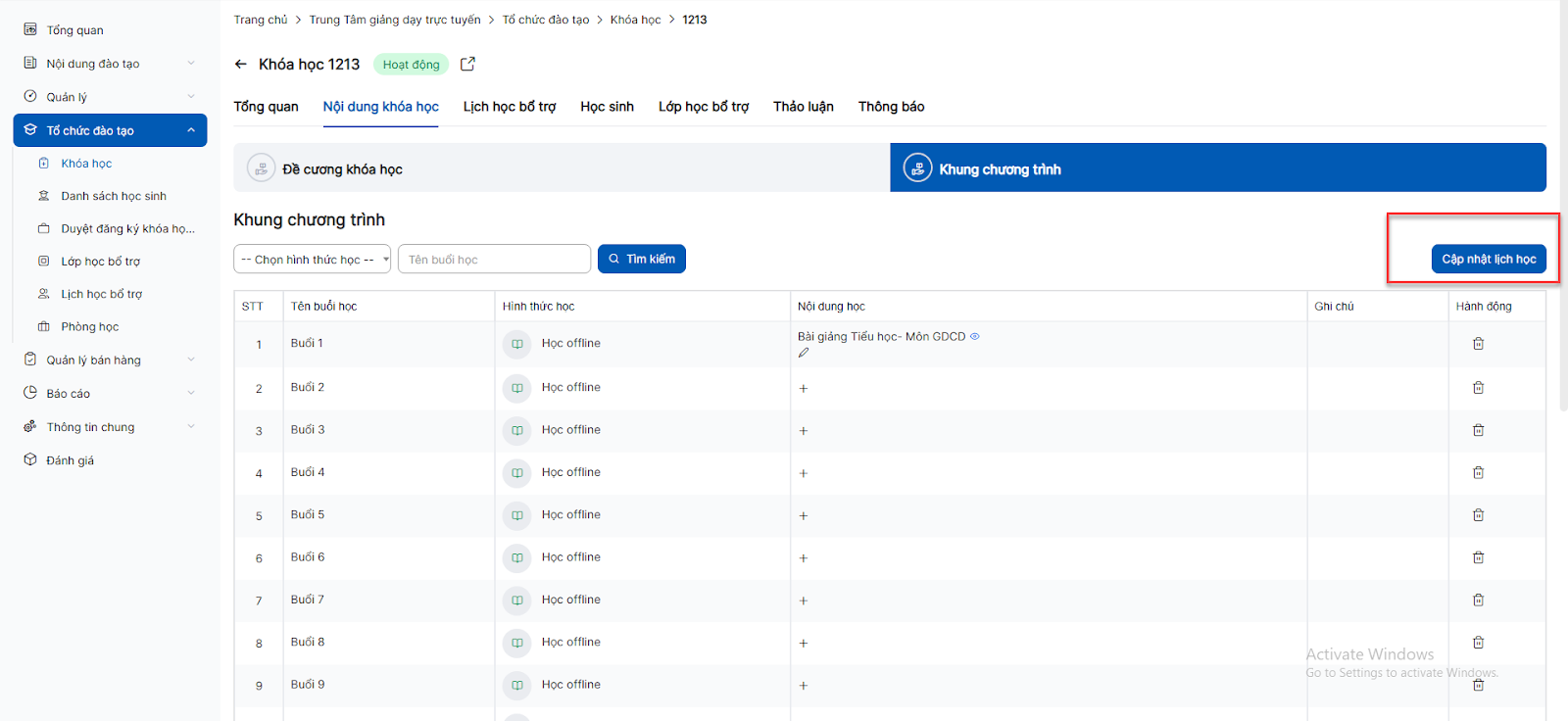The height and width of the screenshot is (721, 1568).
Task: Collapse the Tổ chức đào tạo menu
Action: pos(110,130)
